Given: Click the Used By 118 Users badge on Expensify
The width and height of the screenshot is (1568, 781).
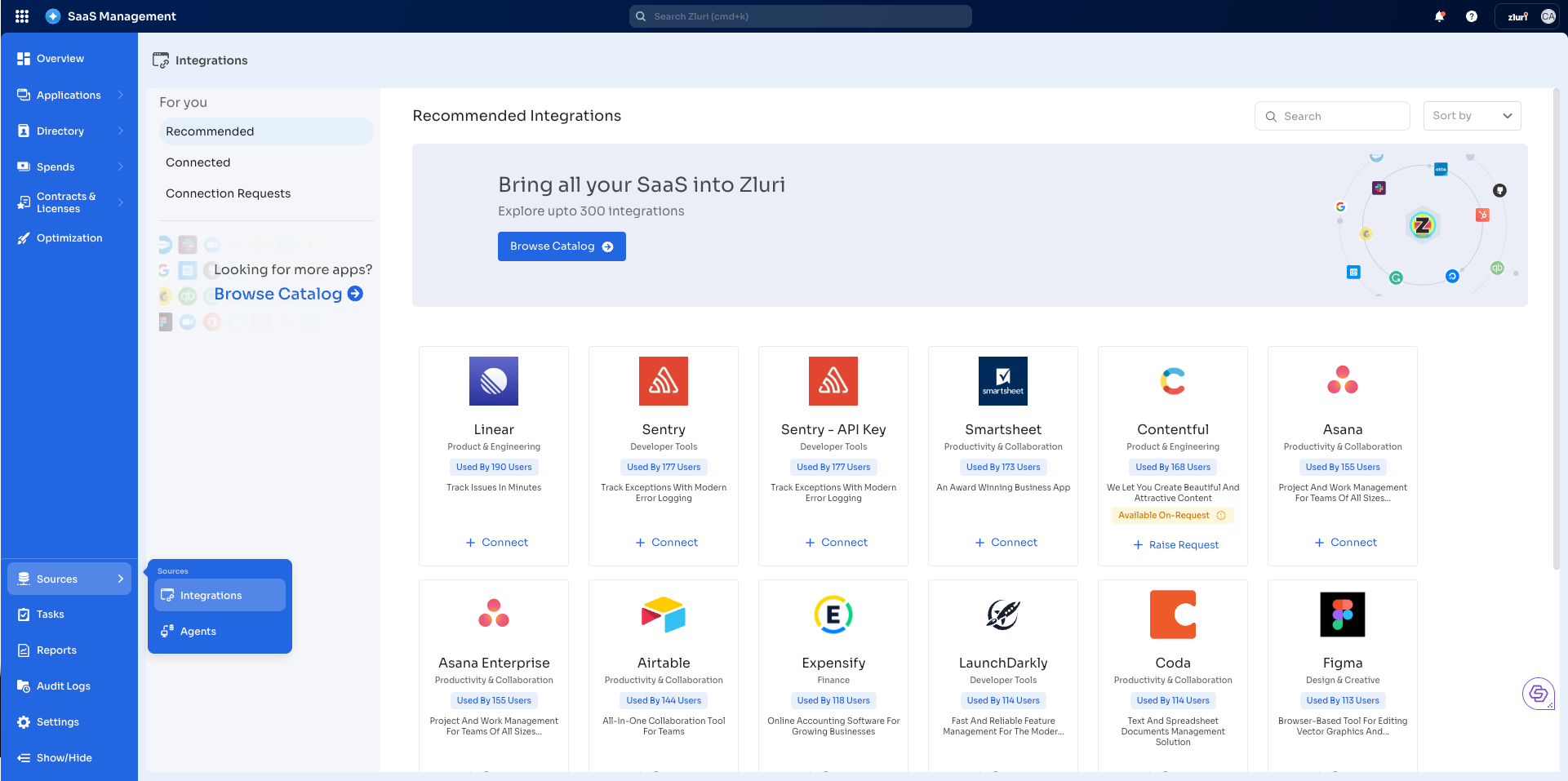Looking at the screenshot, I should click(x=833, y=700).
